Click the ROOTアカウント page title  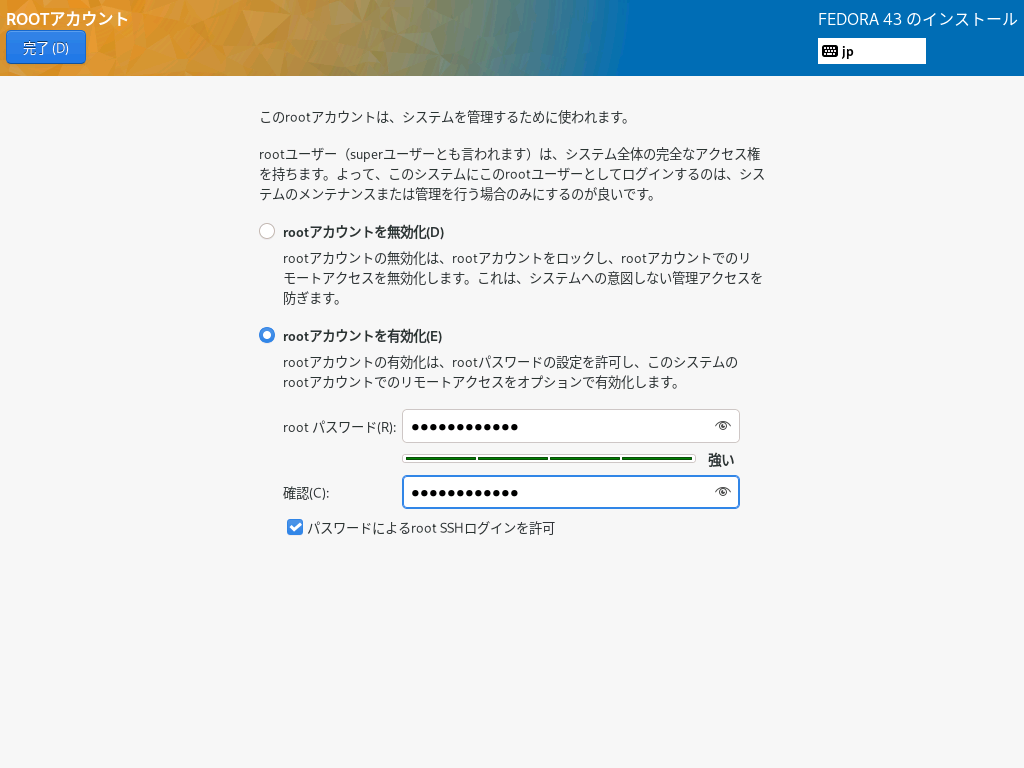tap(67, 19)
